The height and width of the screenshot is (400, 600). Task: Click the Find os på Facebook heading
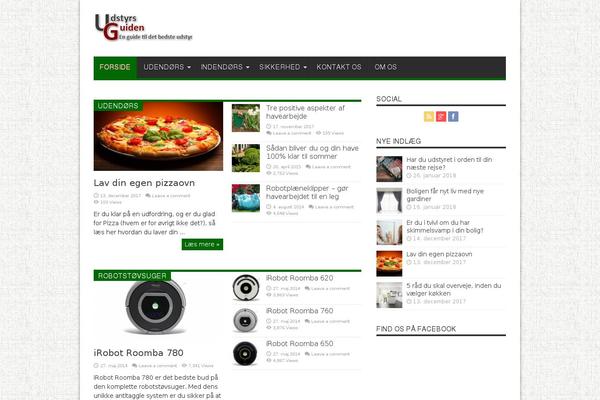pos(416,329)
